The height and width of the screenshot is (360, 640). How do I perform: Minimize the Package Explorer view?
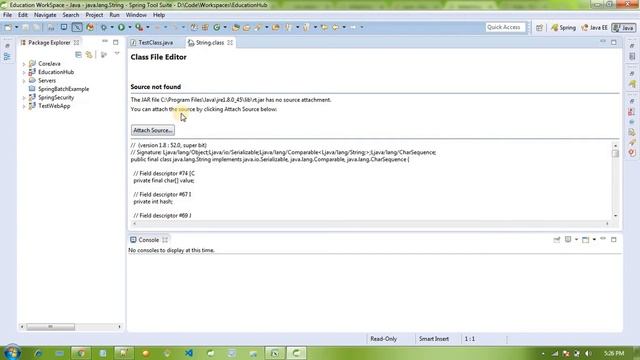pos(105,42)
